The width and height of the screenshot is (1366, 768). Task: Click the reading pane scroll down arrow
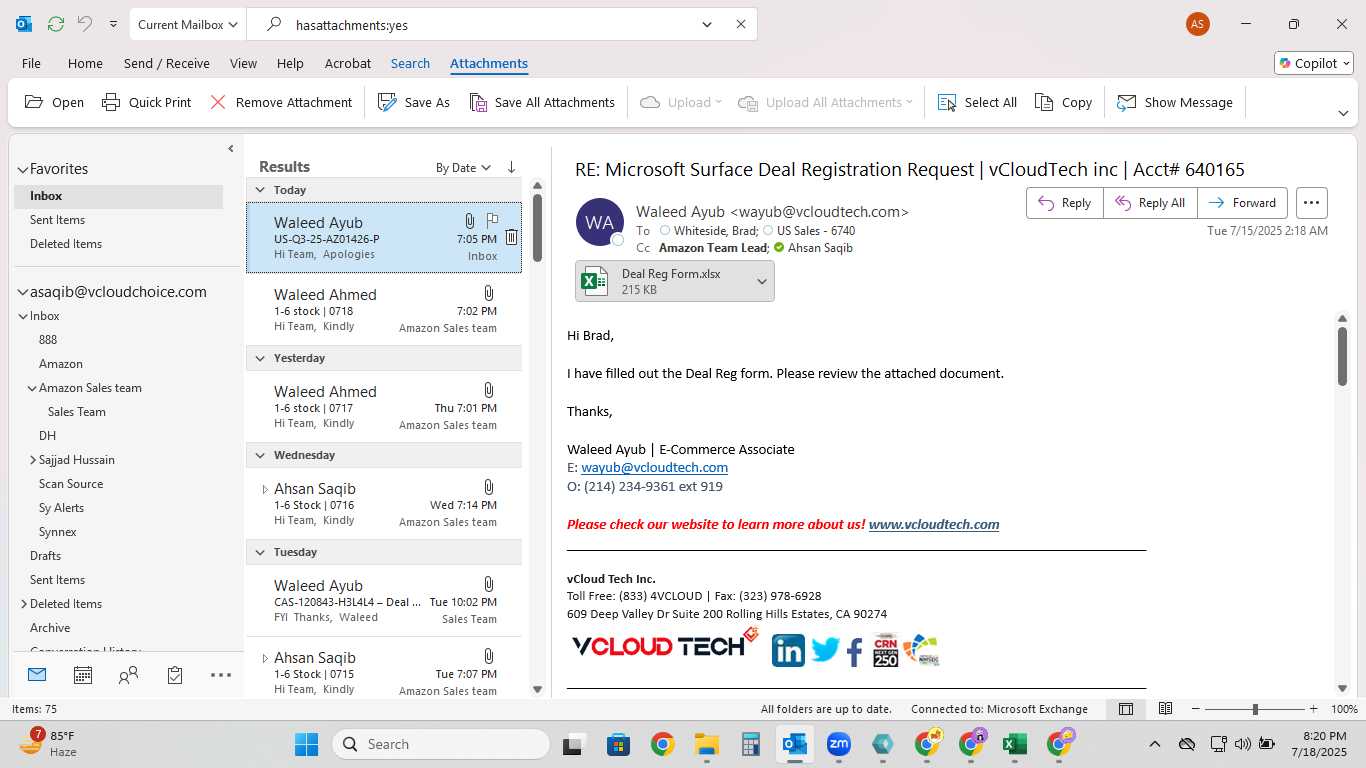click(x=1342, y=688)
